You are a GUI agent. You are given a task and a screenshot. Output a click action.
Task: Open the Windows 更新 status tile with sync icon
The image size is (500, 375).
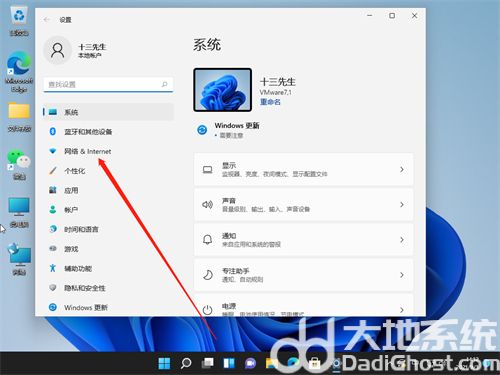tap(228, 130)
